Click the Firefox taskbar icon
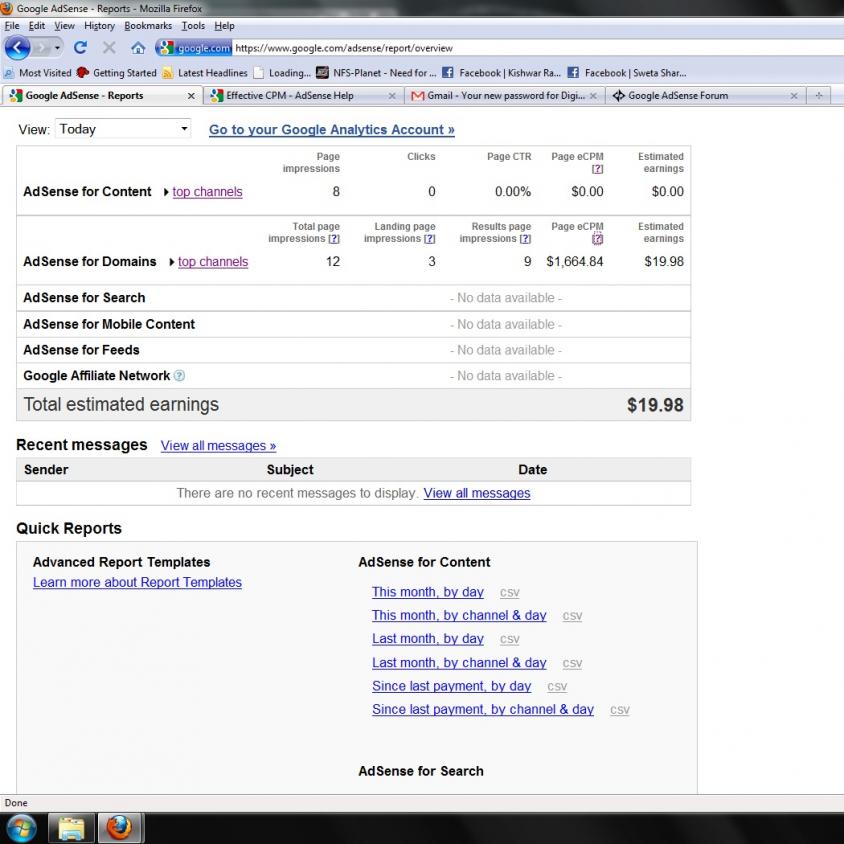 pyautogui.click(x=119, y=828)
